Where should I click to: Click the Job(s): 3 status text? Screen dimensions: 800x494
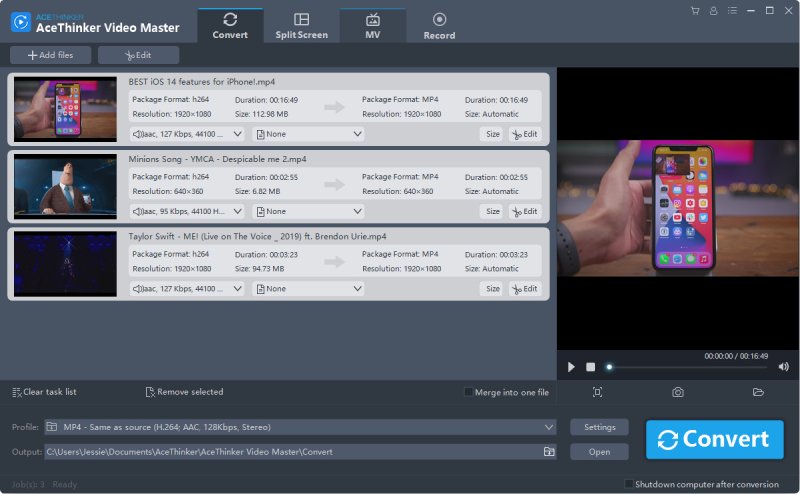point(28,484)
